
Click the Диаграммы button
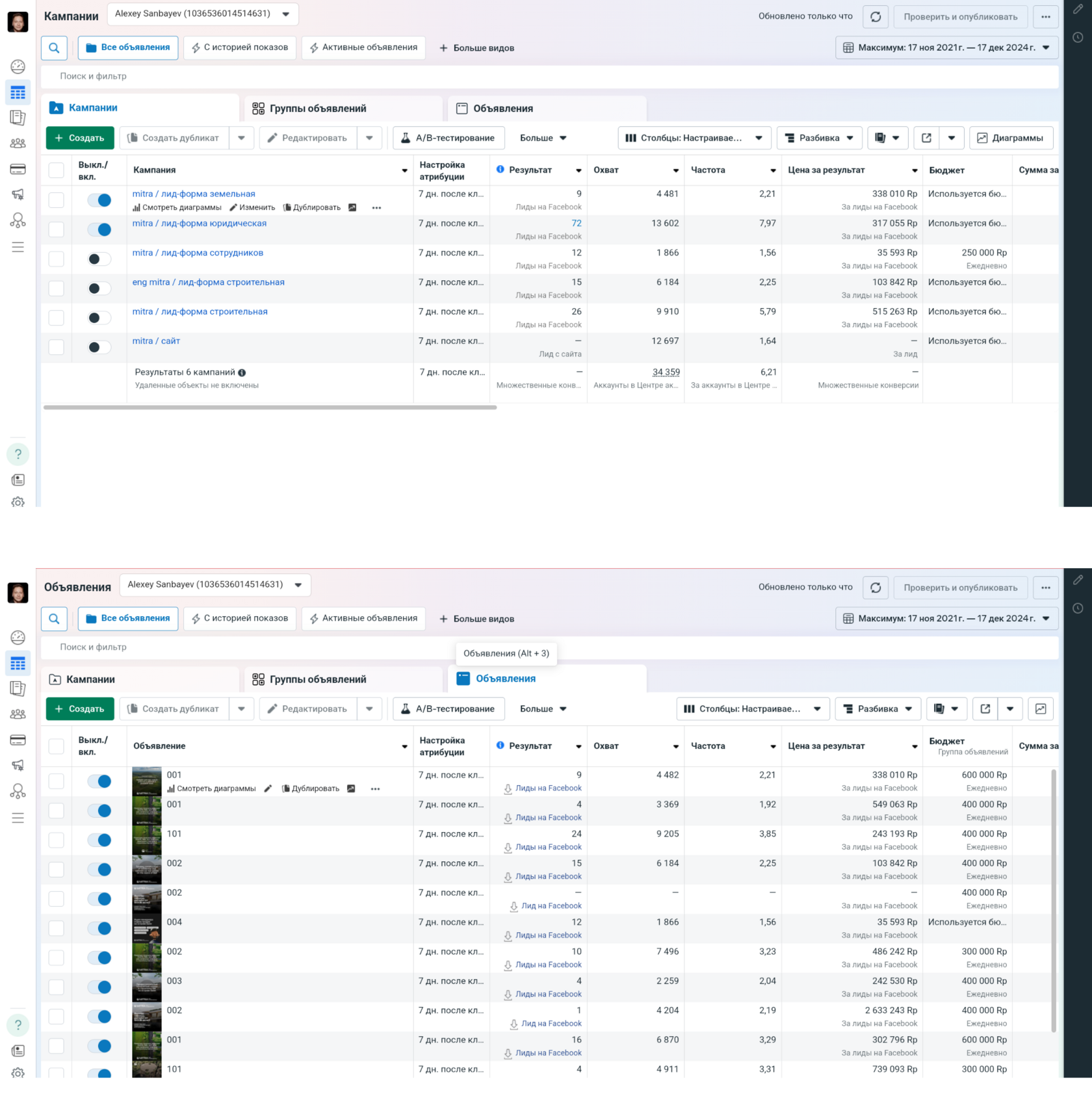pyautogui.click(x=1011, y=138)
